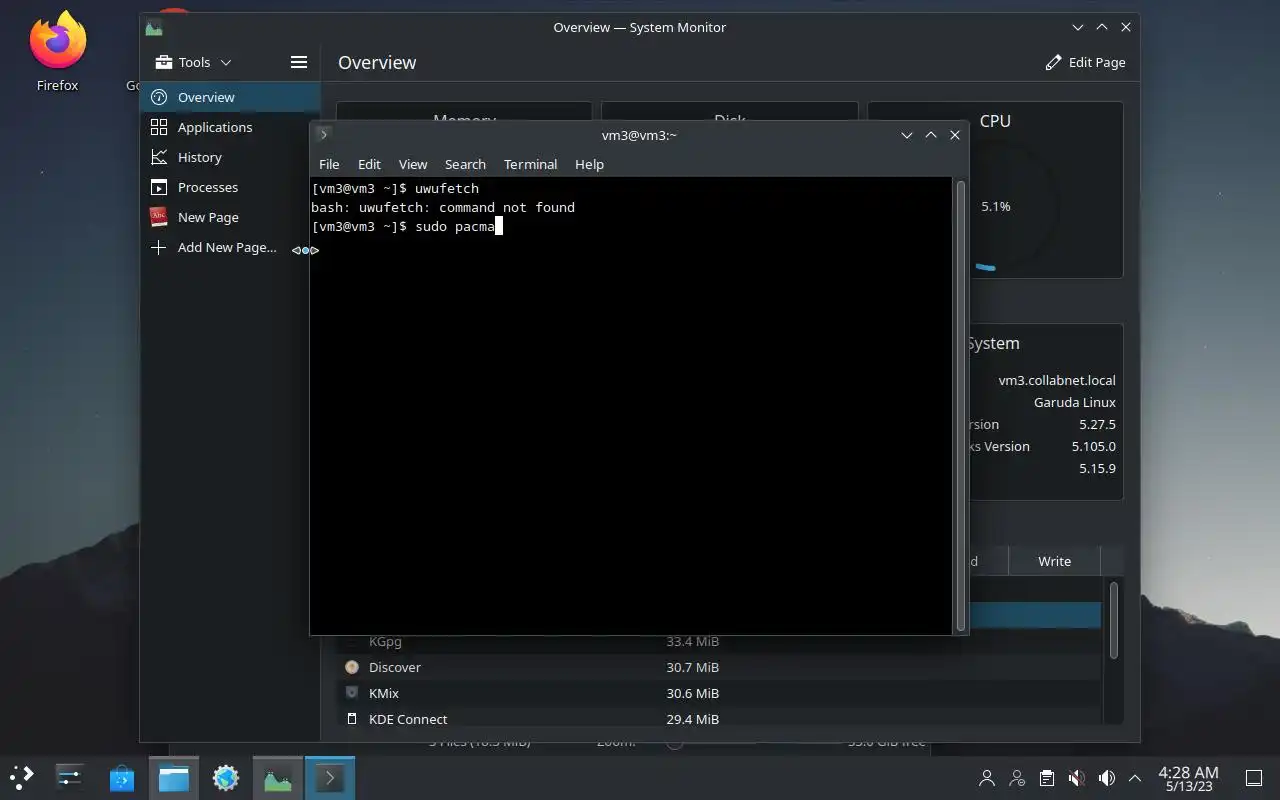Open the Edit menu in terminal

click(x=369, y=164)
